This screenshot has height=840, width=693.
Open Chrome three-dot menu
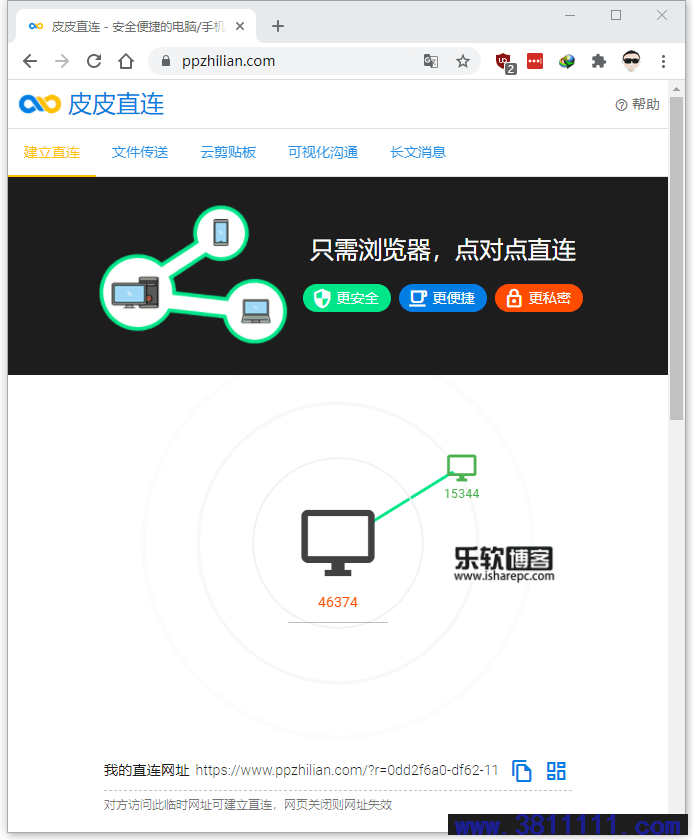tap(664, 61)
